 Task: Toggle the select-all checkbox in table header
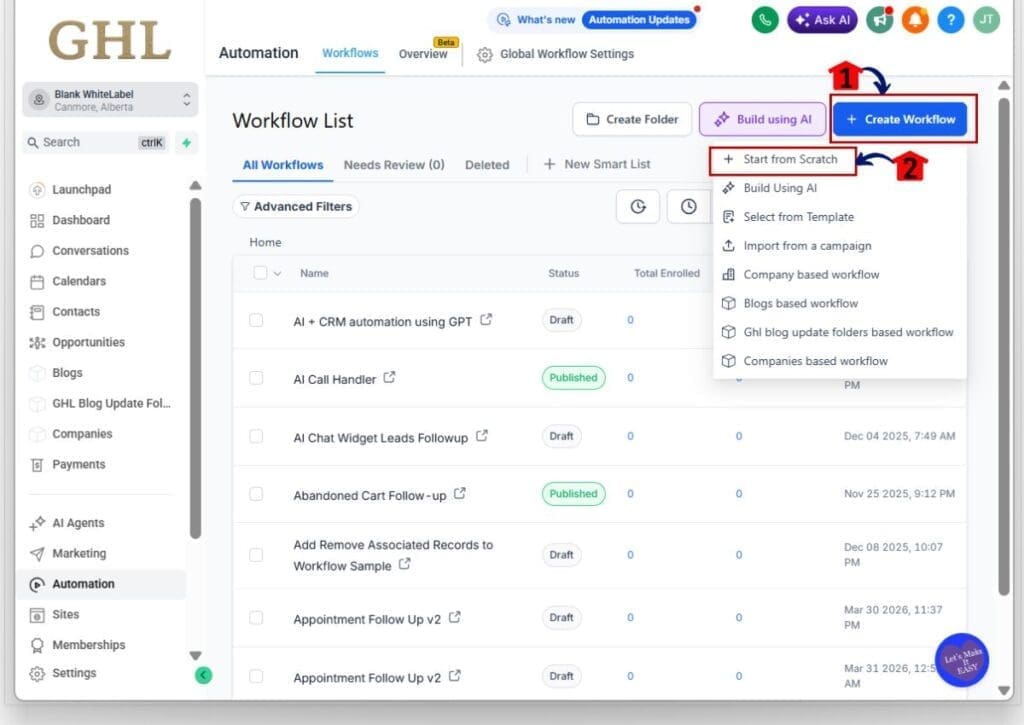[x=260, y=273]
